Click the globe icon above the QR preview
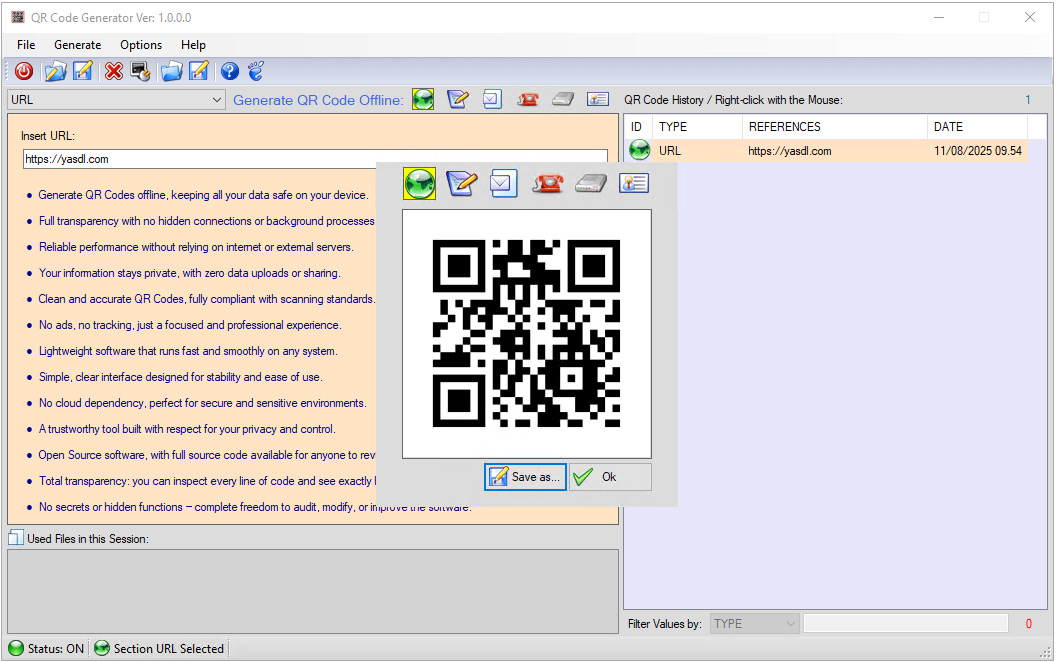 419,183
